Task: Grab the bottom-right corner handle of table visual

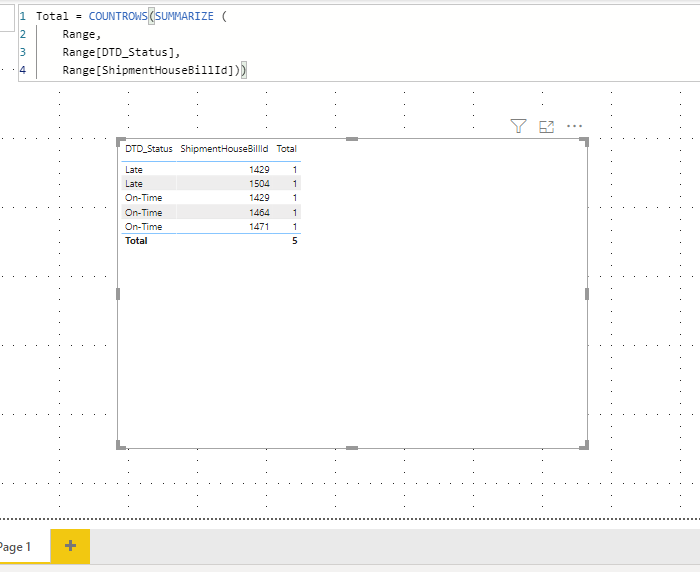Action: 584,445
